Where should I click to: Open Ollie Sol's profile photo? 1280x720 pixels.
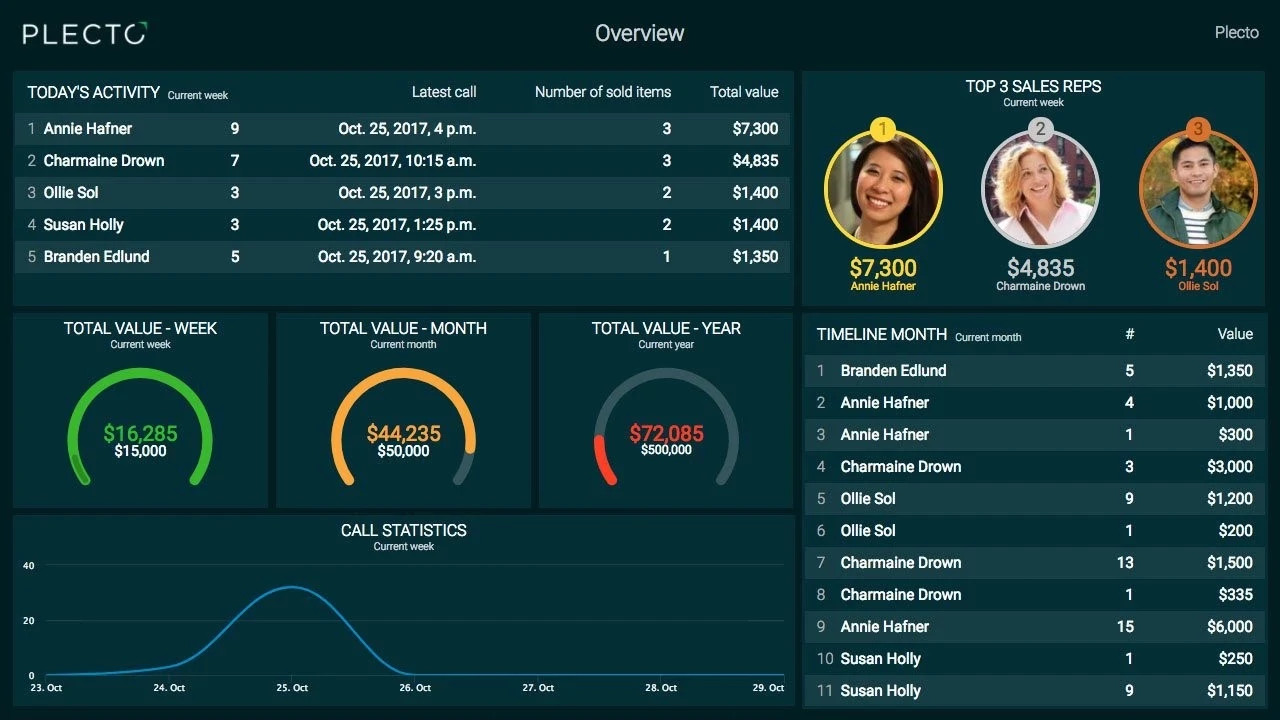pyautogui.click(x=1198, y=190)
